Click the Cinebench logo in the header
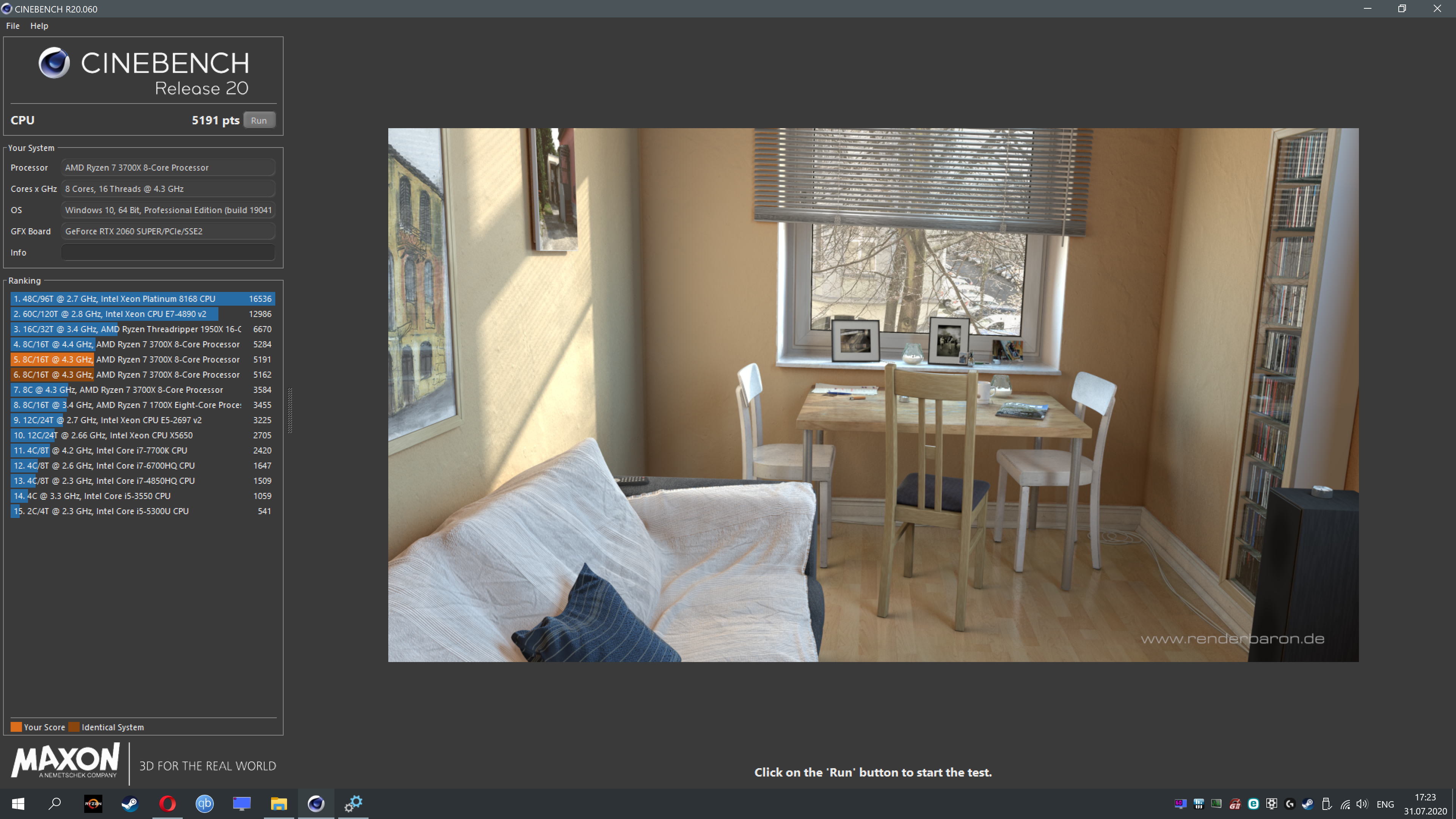This screenshot has width=1456, height=819. tap(54, 63)
